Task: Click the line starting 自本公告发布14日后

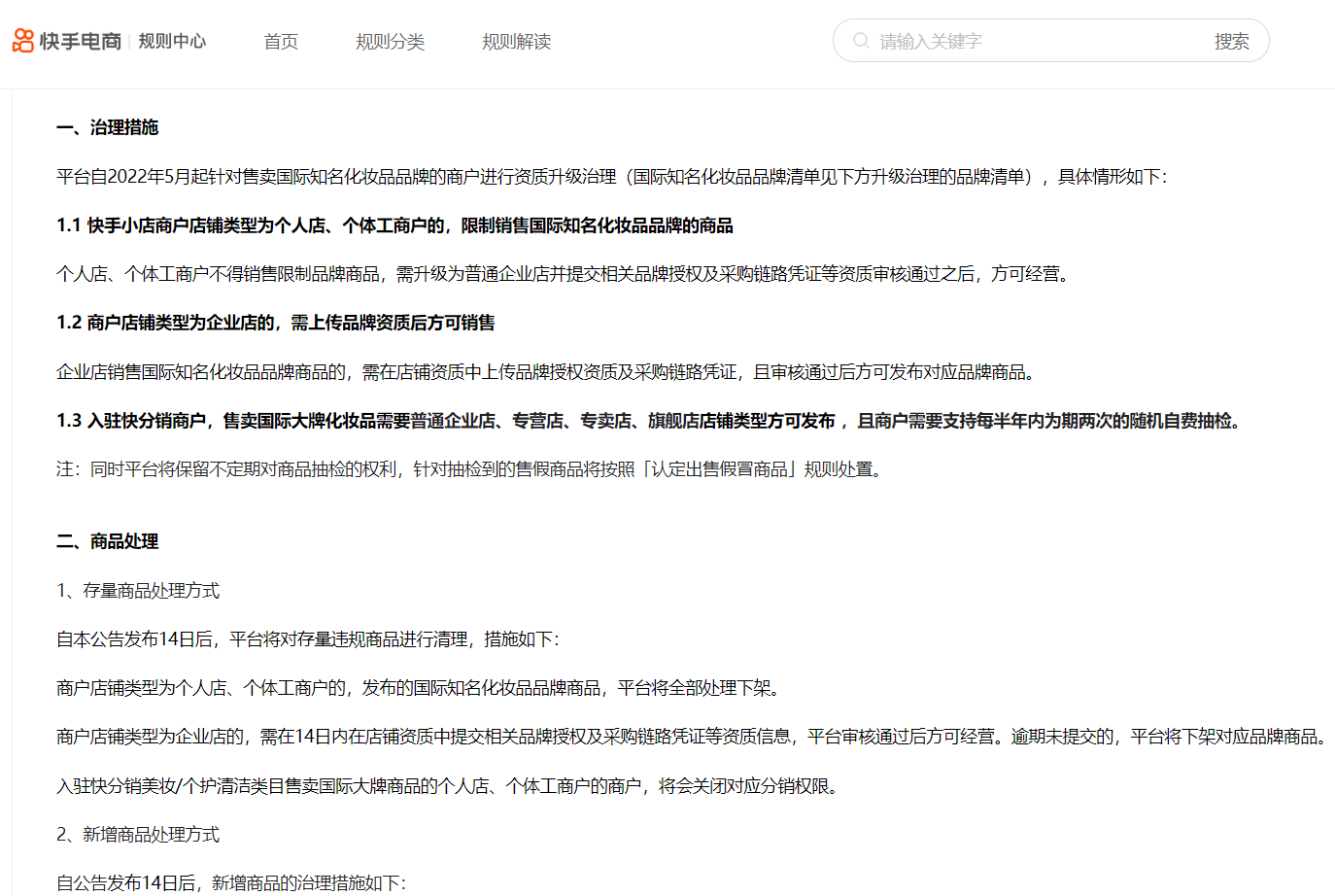Action: click(308, 639)
